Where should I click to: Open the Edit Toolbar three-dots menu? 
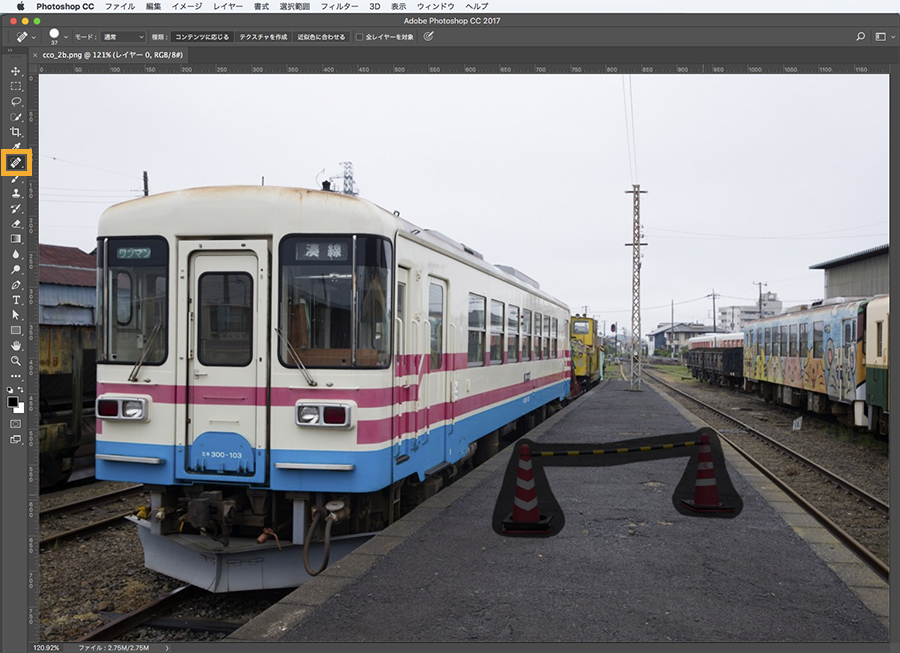15,376
